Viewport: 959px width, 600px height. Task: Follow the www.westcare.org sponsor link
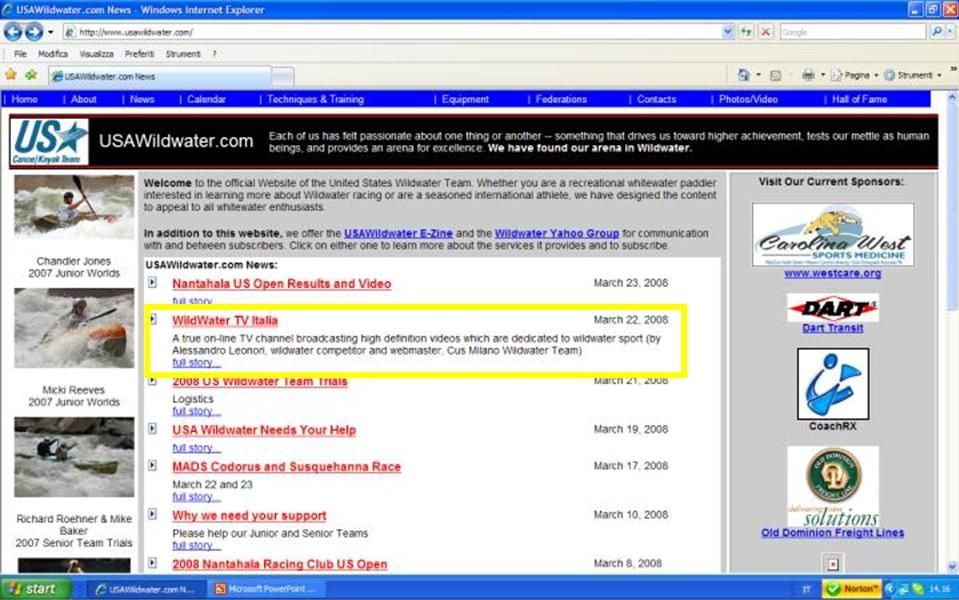(832, 273)
